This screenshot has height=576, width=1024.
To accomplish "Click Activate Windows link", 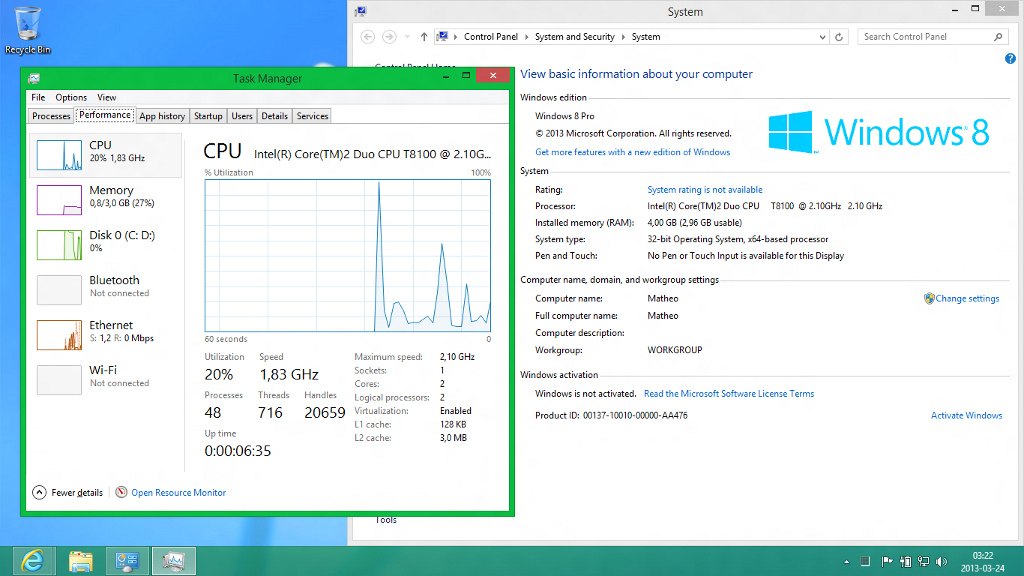I will point(966,416).
